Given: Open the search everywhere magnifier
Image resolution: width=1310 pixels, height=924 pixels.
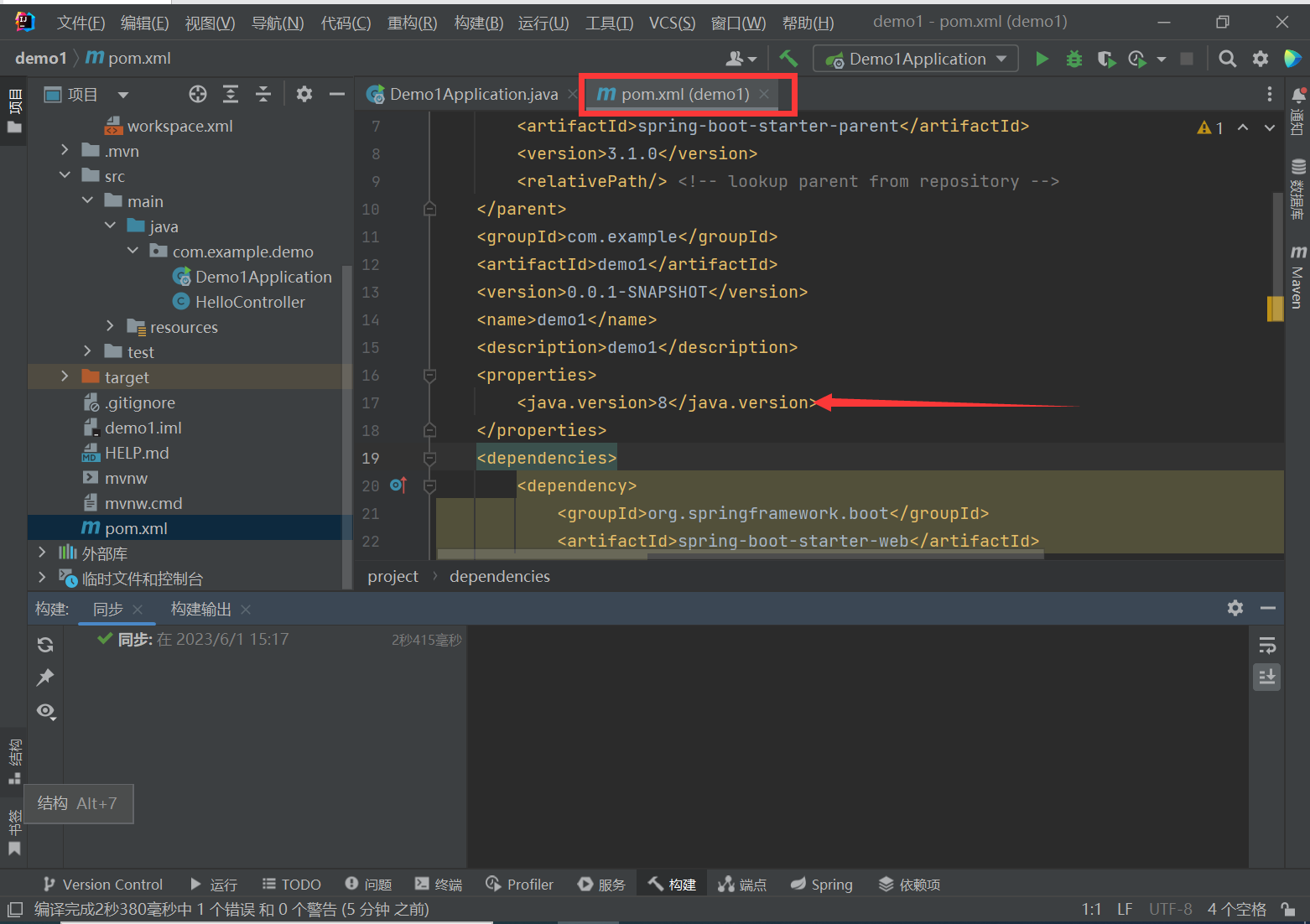Looking at the screenshot, I should tap(1227, 59).
